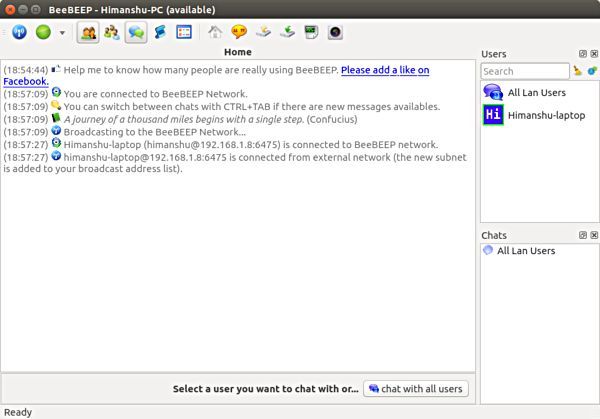Viewport: 600px width, 419px height.
Task: Click the blue list window toolbar icon
Action: tap(184, 32)
